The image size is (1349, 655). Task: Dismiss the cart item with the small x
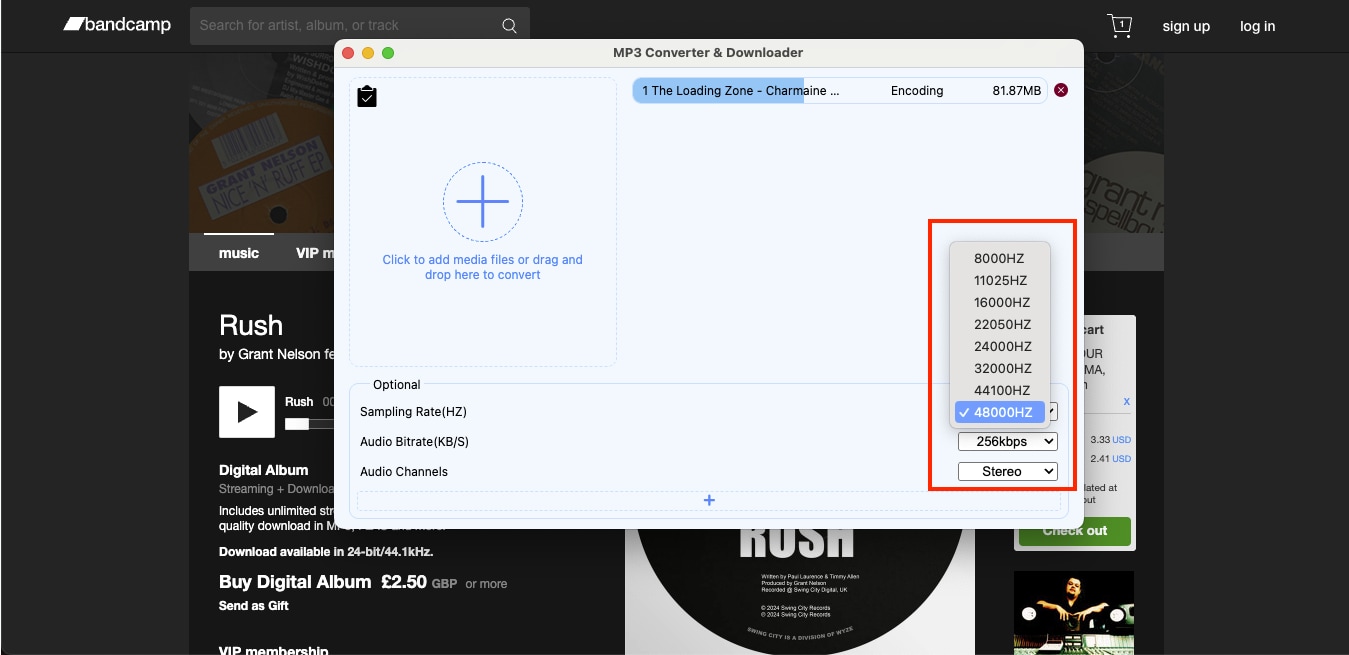point(1126,400)
